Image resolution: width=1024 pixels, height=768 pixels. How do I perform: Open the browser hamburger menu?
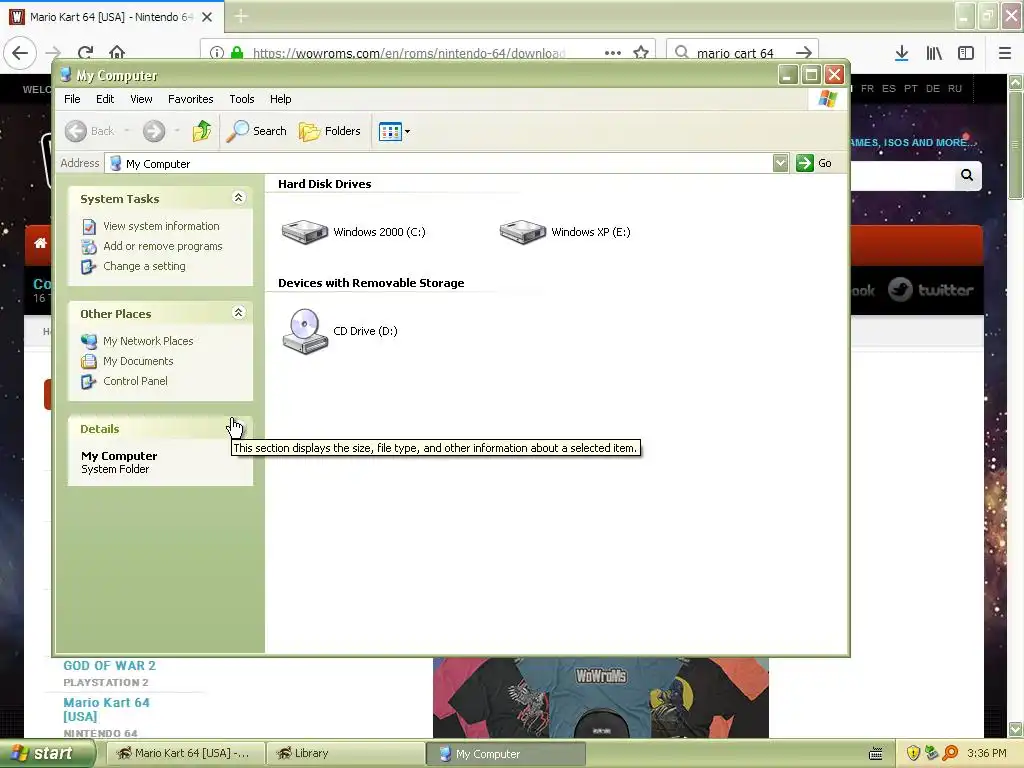coord(1005,53)
